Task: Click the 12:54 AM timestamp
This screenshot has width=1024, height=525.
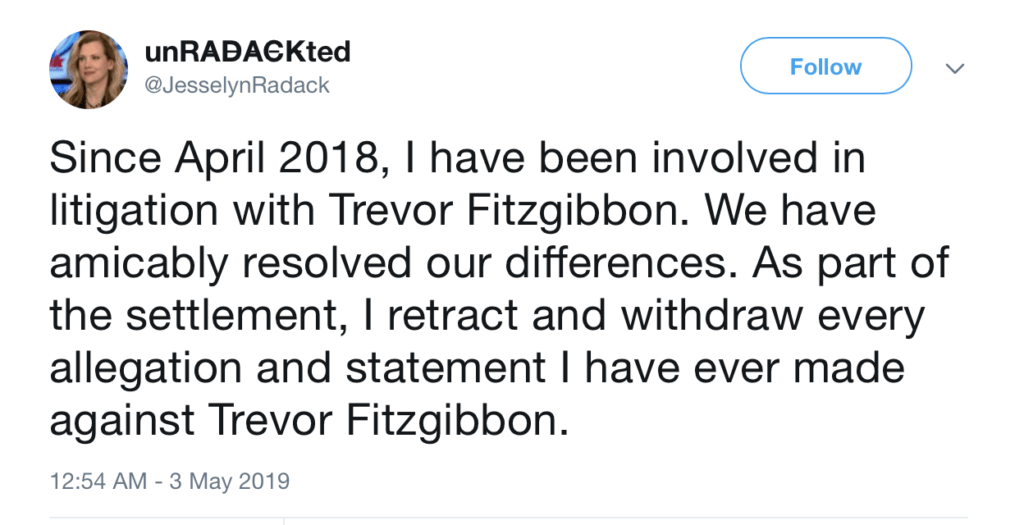Action: coord(98,481)
